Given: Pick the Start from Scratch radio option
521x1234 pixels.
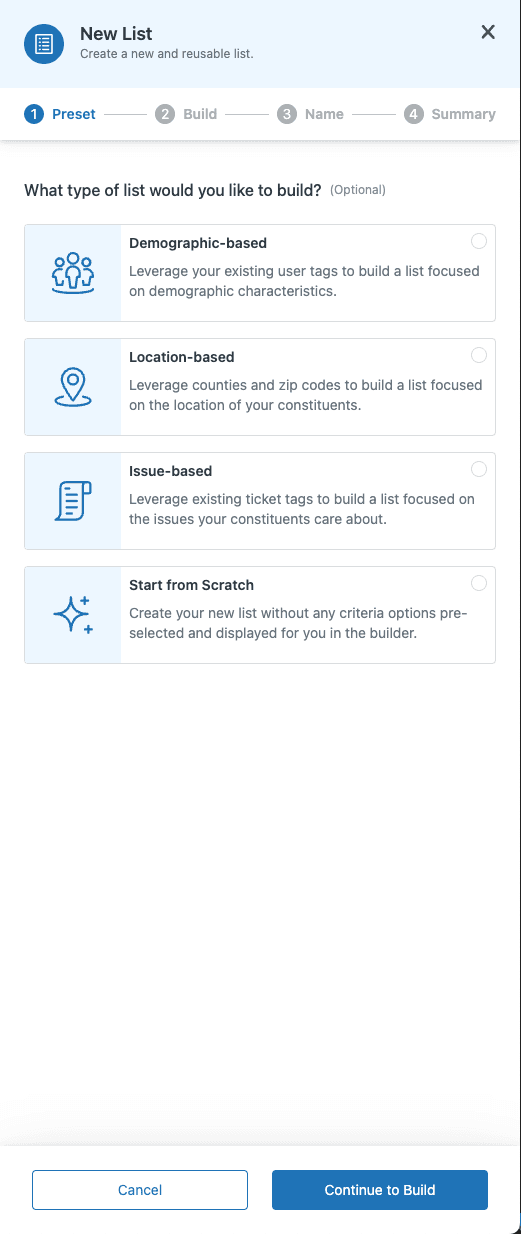Looking at the screenshot, I should click(x=479, y=583).
